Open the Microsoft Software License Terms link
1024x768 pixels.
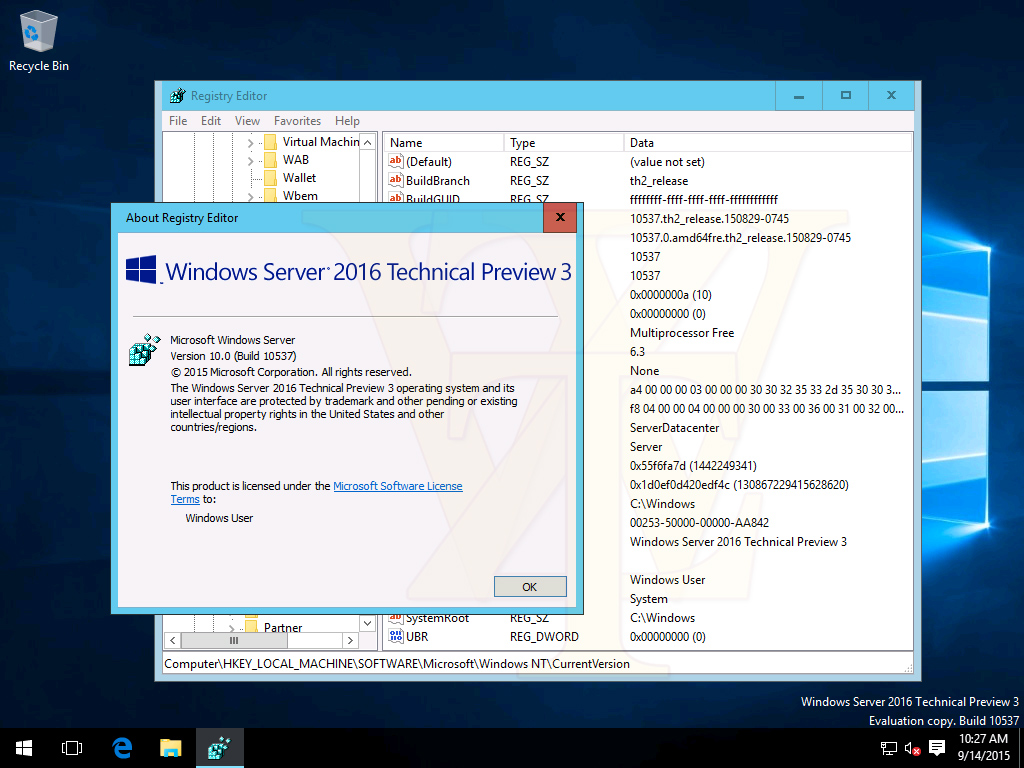(397, 486)
